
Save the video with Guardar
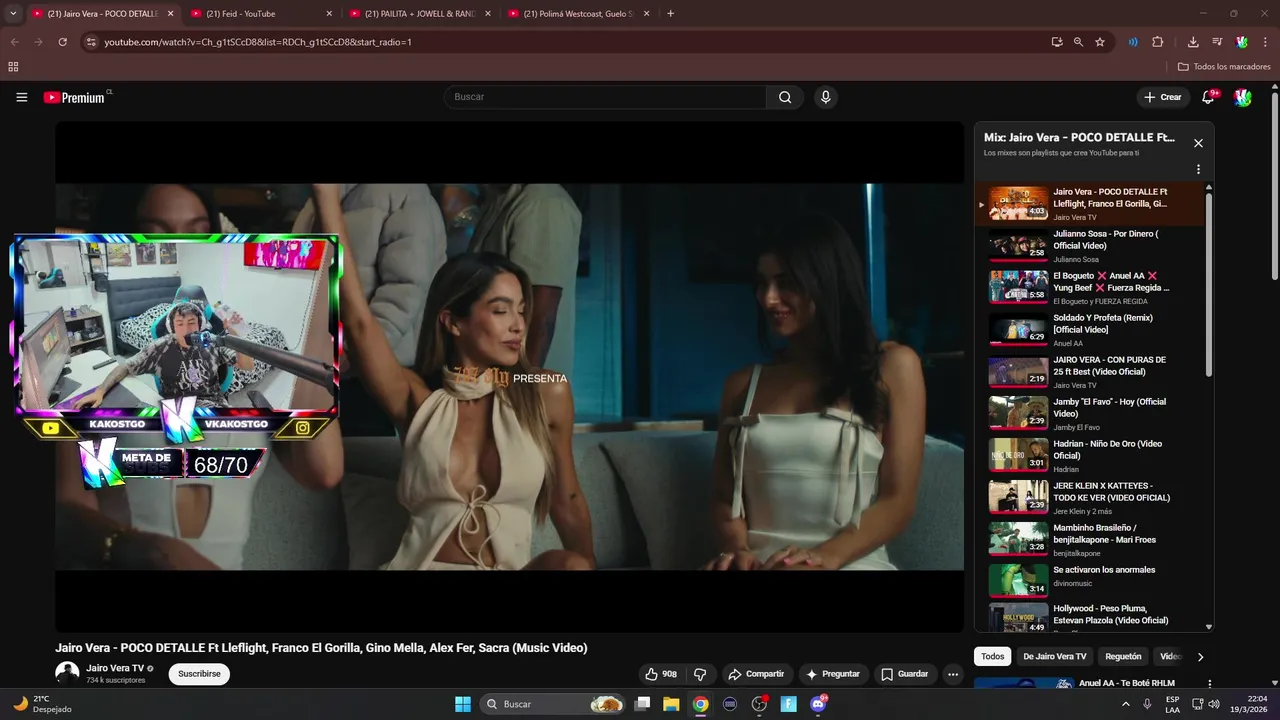[x=904, y=674]
